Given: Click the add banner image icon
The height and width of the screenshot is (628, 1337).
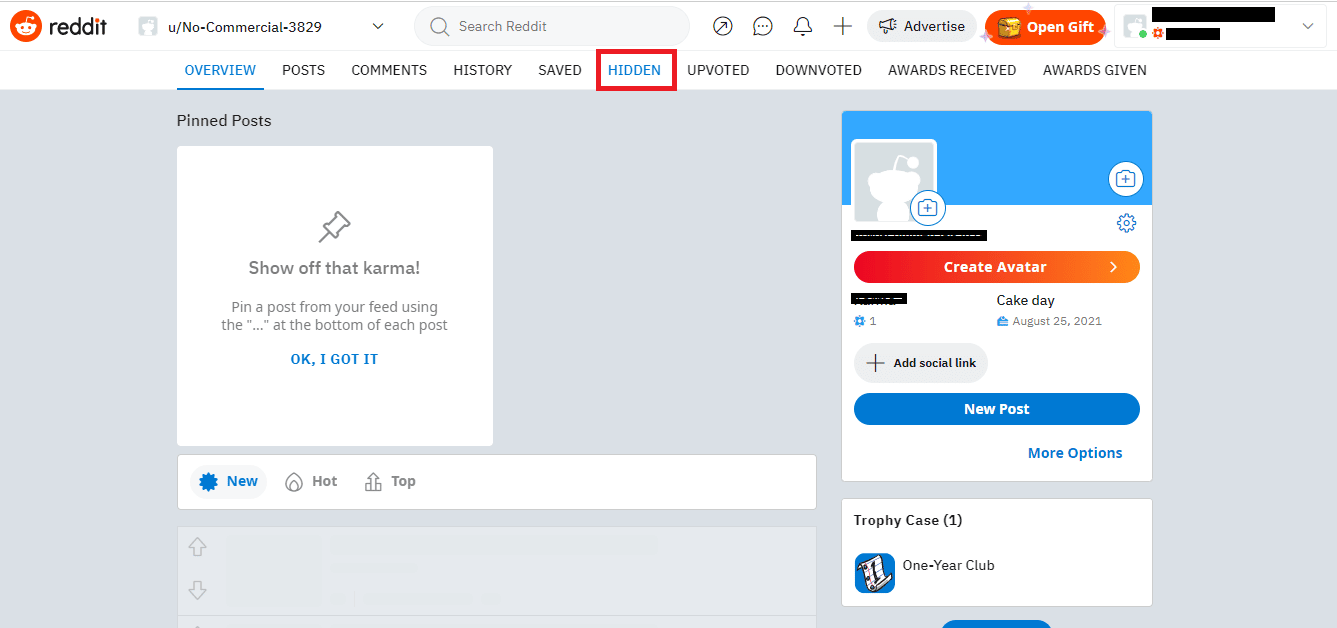Looking at the screenshot, I should tap(1125, 179).
